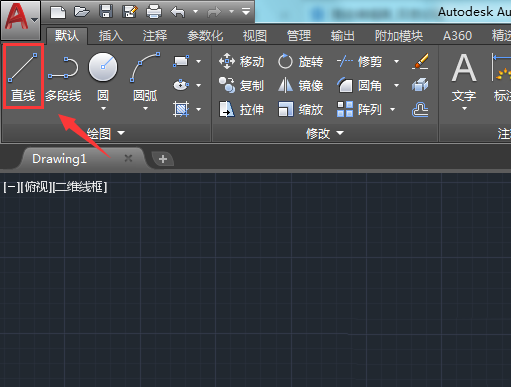This screenshot has height=387, width=511.
Task: Expand the 修改 panel flyout
Action: (x=325, y=133)
